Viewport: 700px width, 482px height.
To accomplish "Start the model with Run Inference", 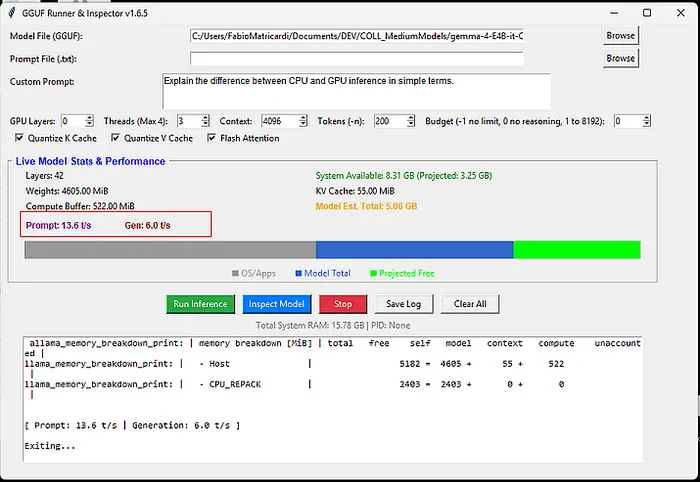I will pyautogui.click(x=199, y=304).
